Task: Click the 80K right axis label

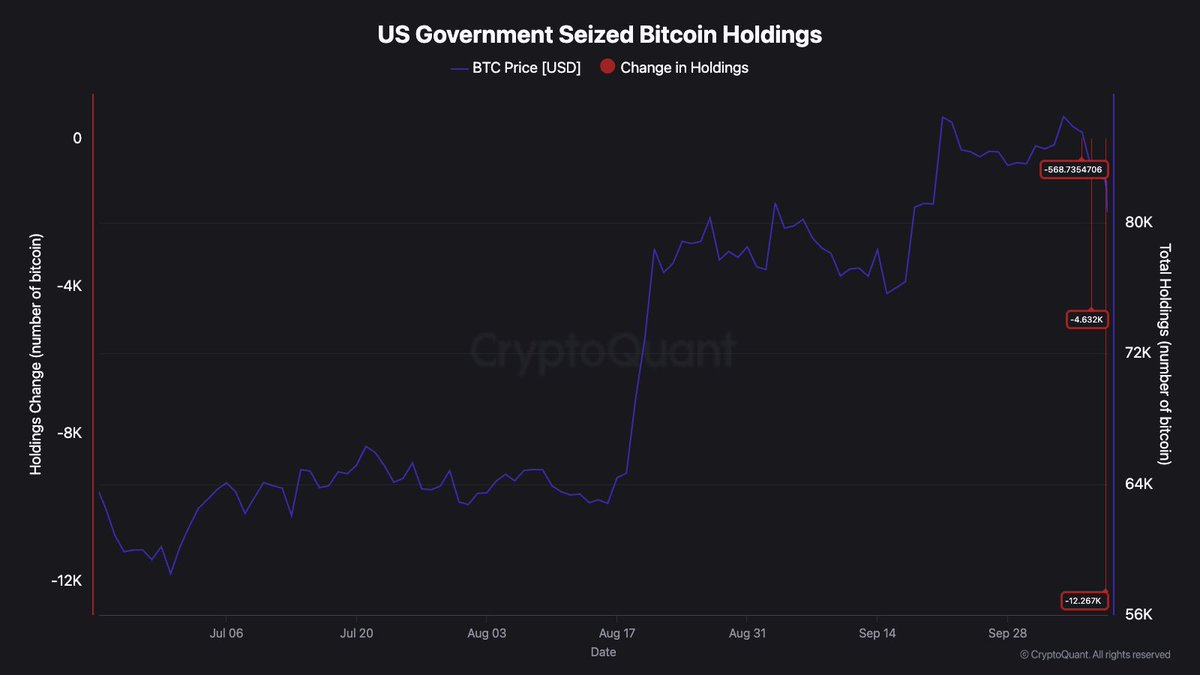Action: 1139,222
